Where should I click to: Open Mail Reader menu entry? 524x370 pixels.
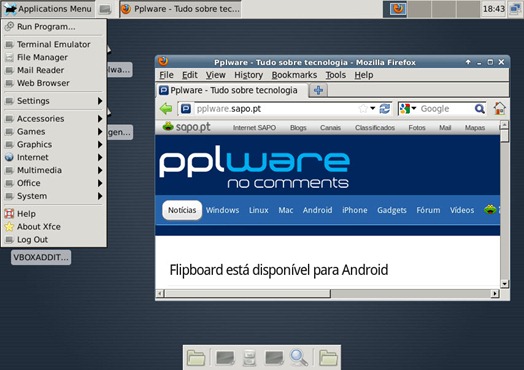pyautogui.click(x=54, y=70)
